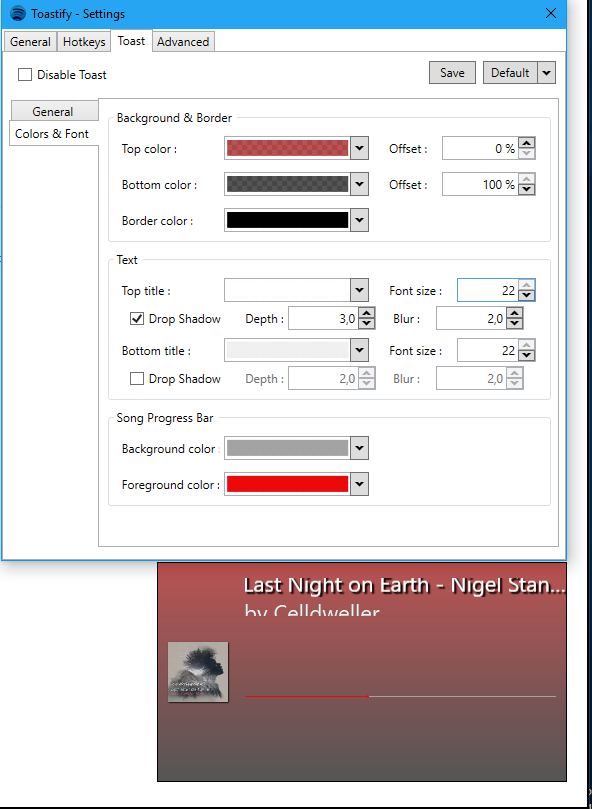Click the Toastify app icon in title bar
592x809 pixels.
tap(18, 13)
